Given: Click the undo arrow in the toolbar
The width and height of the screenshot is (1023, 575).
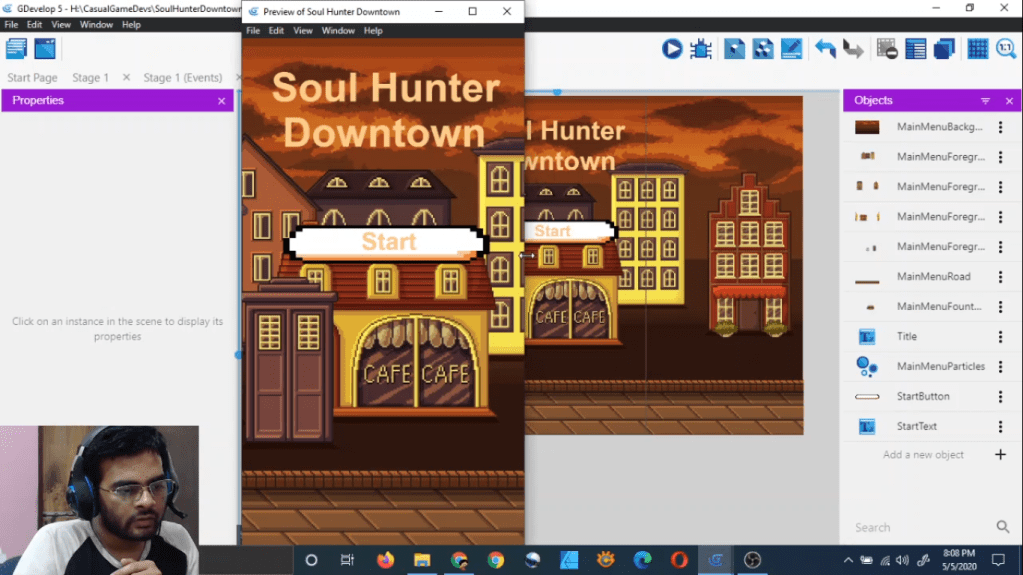Looking at the screenshot, I should coord(825,48).
